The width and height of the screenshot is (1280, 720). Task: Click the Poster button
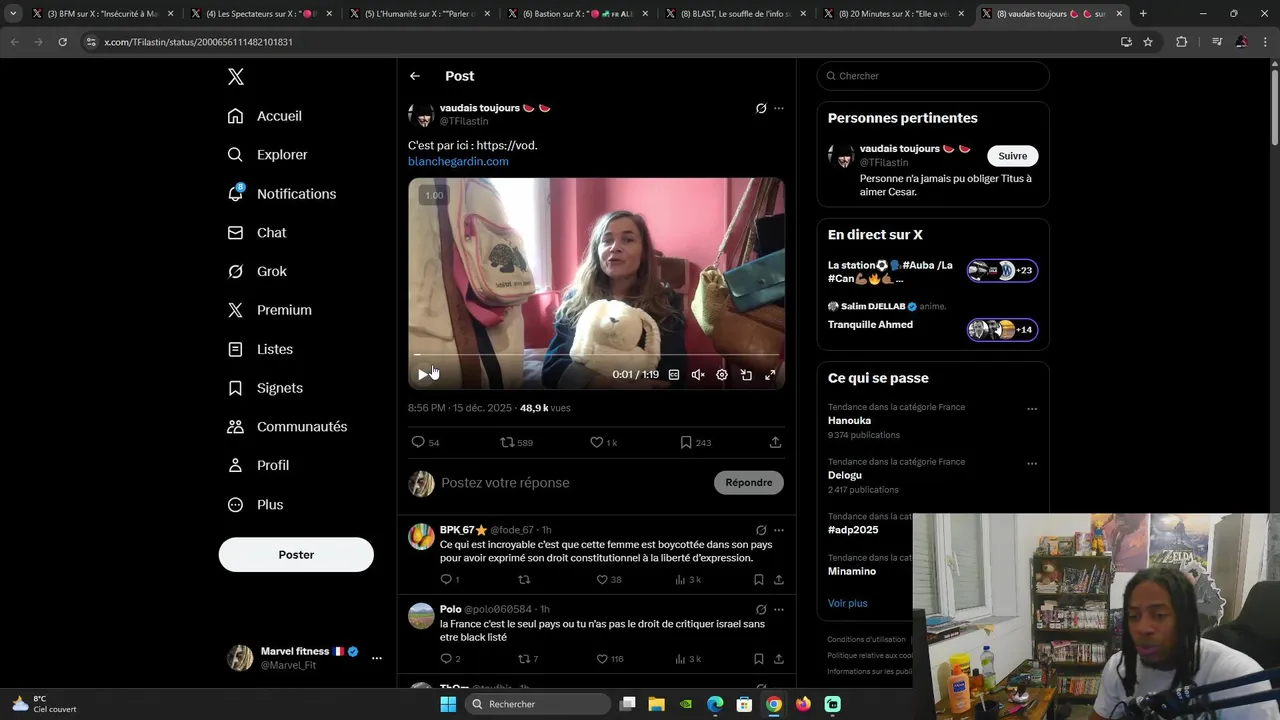(x=296, y=555)
